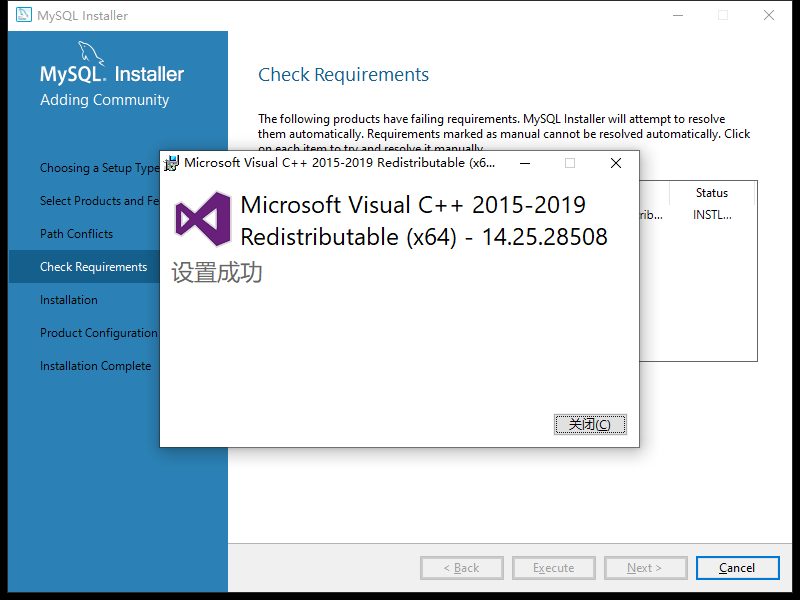Minimize the Visual C++ Redistributable dialog
The height and width of the screenshot is (600, 800).
tap(524, 162)
